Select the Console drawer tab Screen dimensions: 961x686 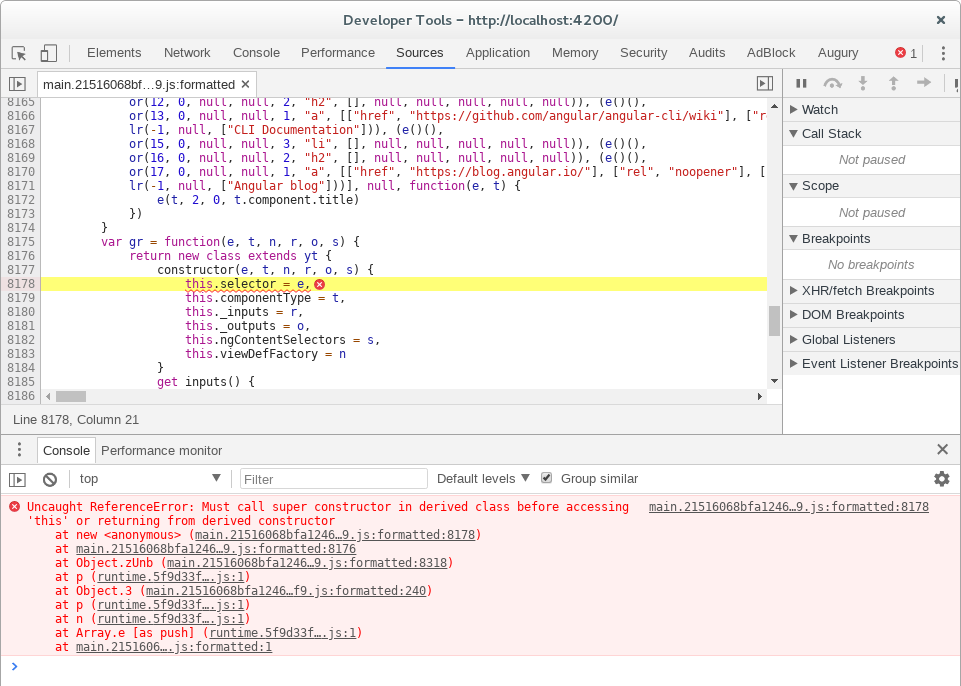click(x=66, y=451)
